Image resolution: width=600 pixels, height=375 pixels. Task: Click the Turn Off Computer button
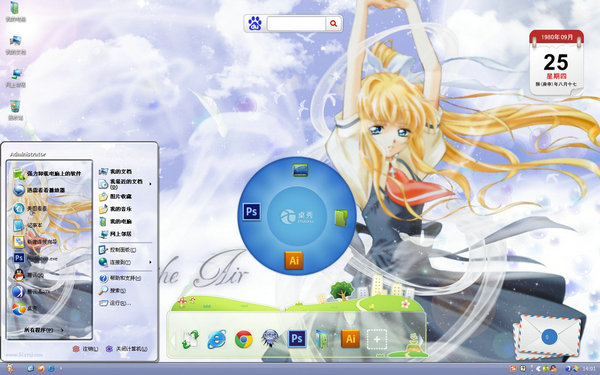click(x=127, y=349)
